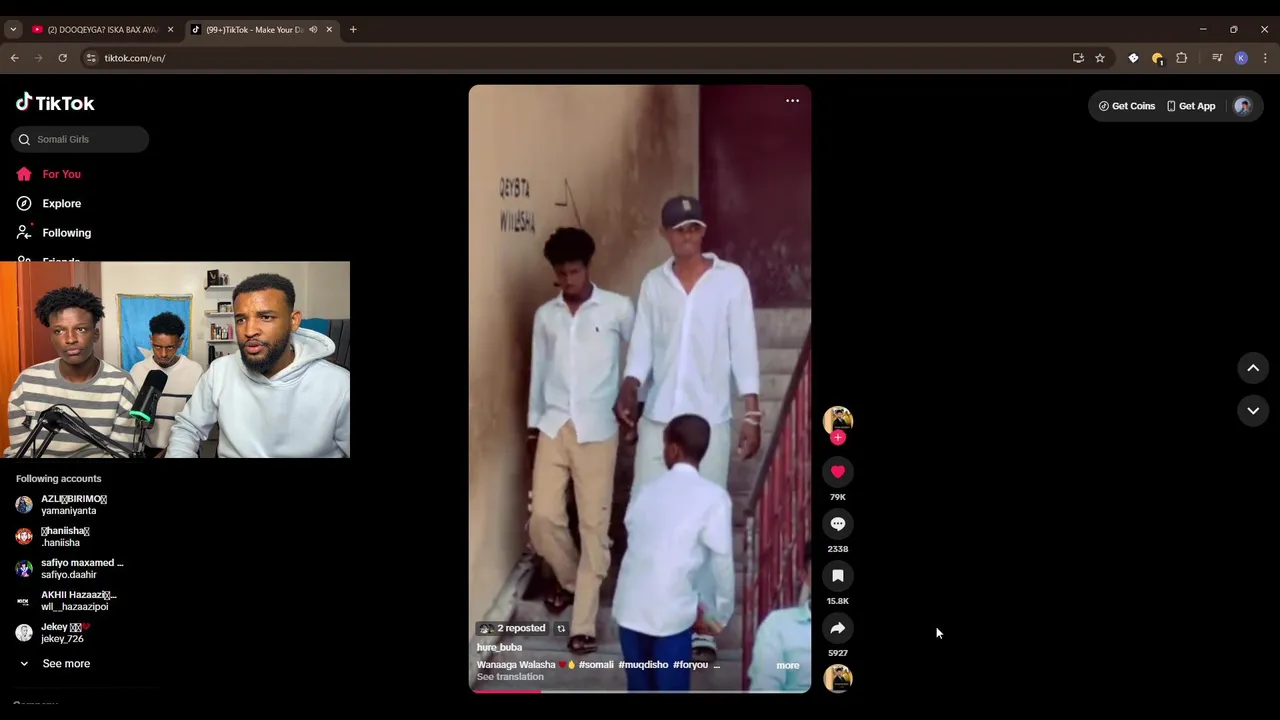Click the search magnifier icon
1280x720 pixels.
pos(24,139)
